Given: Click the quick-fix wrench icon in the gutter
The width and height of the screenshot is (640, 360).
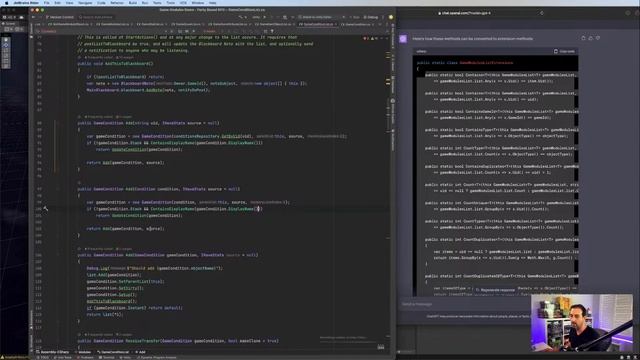Looking at the screenshot, I should [x=46, y=209].
